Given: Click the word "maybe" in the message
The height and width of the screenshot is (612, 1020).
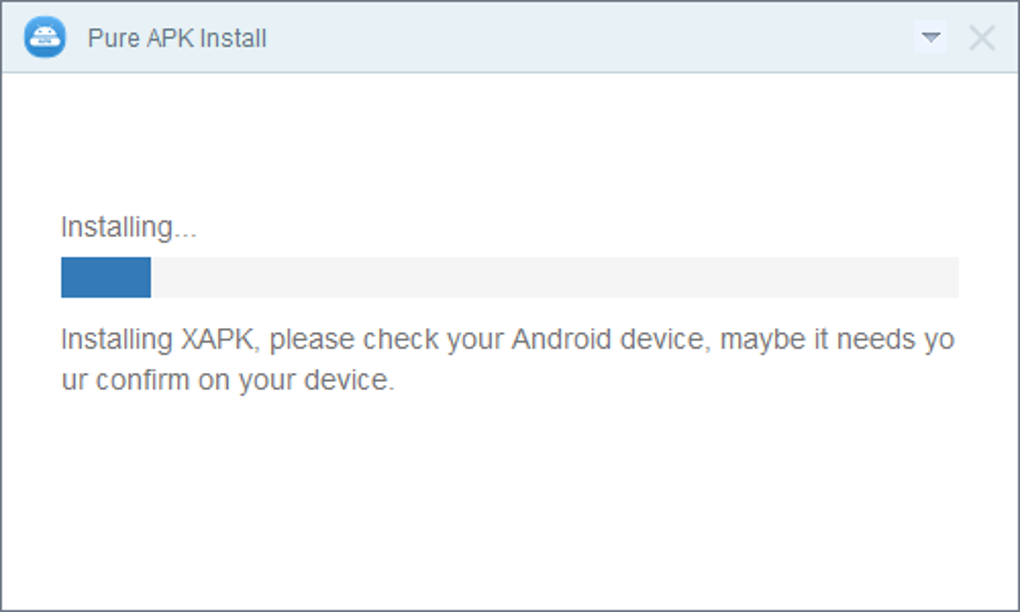Looking at the screenshot, I should 761,340.
